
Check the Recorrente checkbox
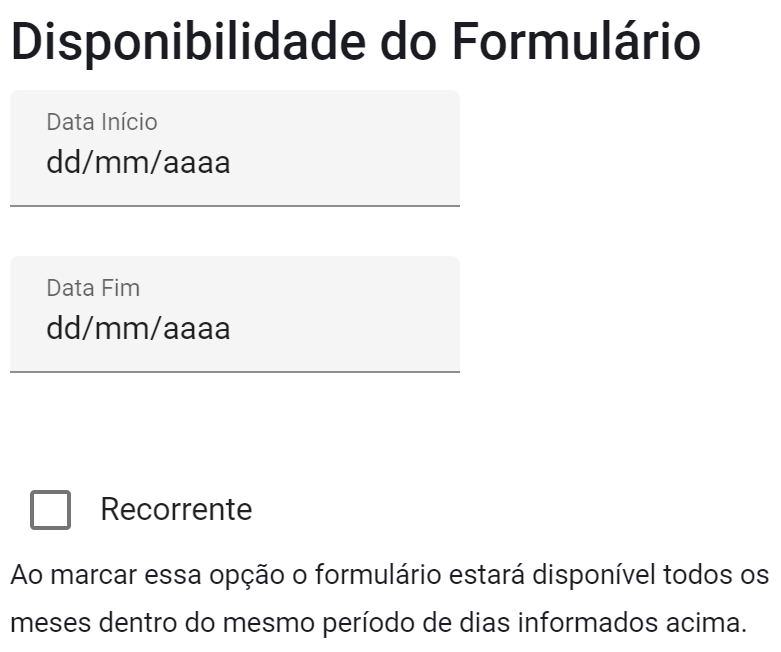point(50,510)
